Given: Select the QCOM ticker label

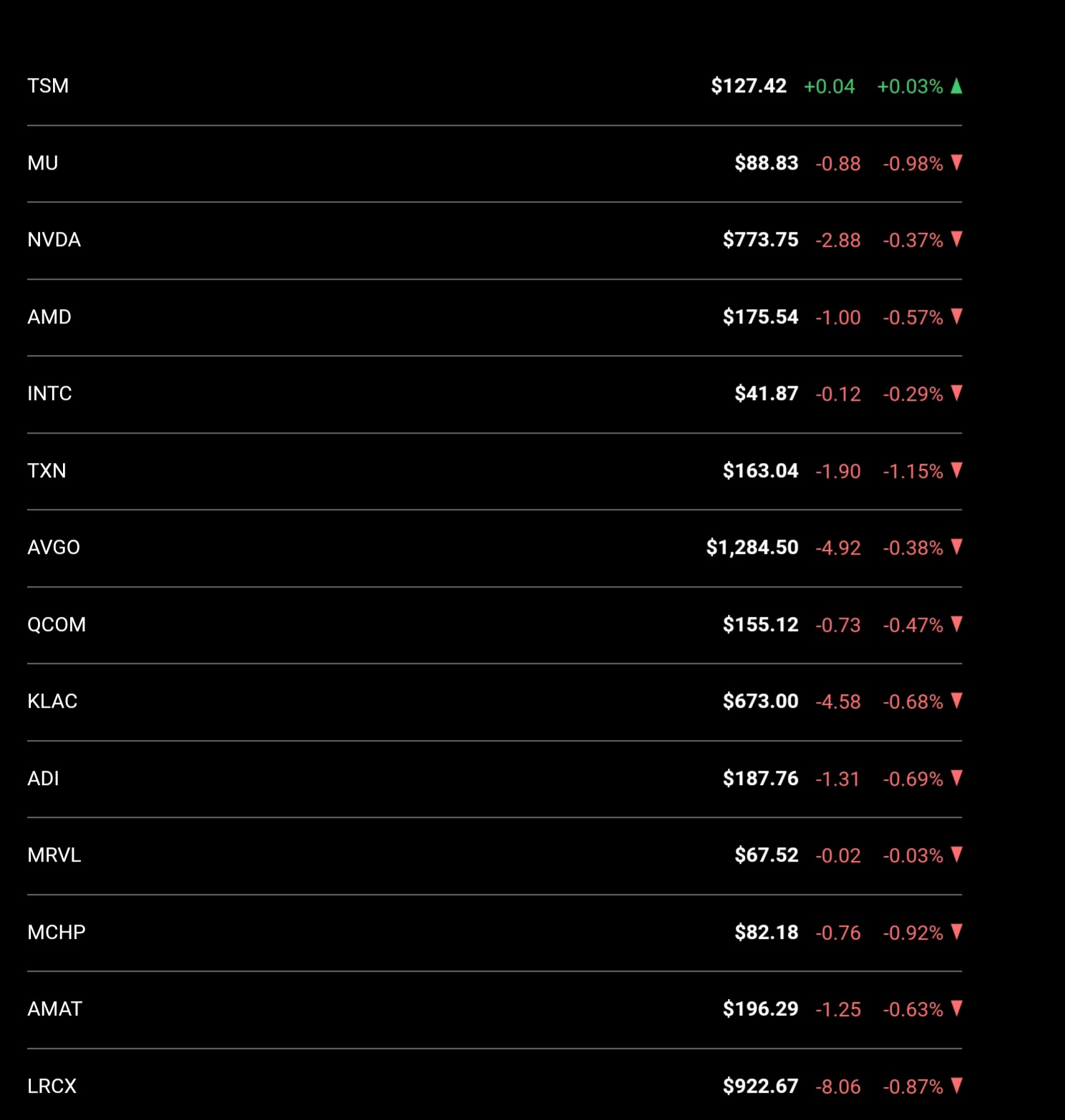Looking at the screenshot, I should tap(57, 624).
